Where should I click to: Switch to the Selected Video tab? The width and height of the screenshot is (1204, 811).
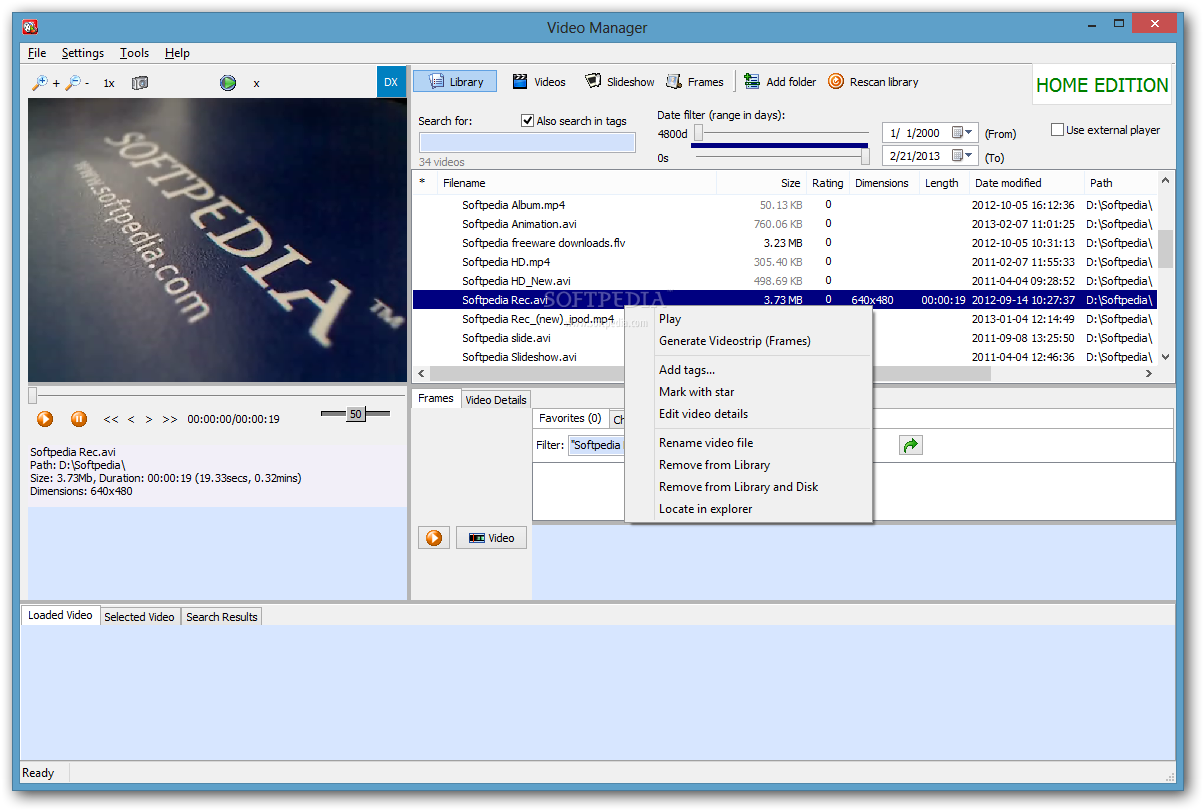click(140, 617)
